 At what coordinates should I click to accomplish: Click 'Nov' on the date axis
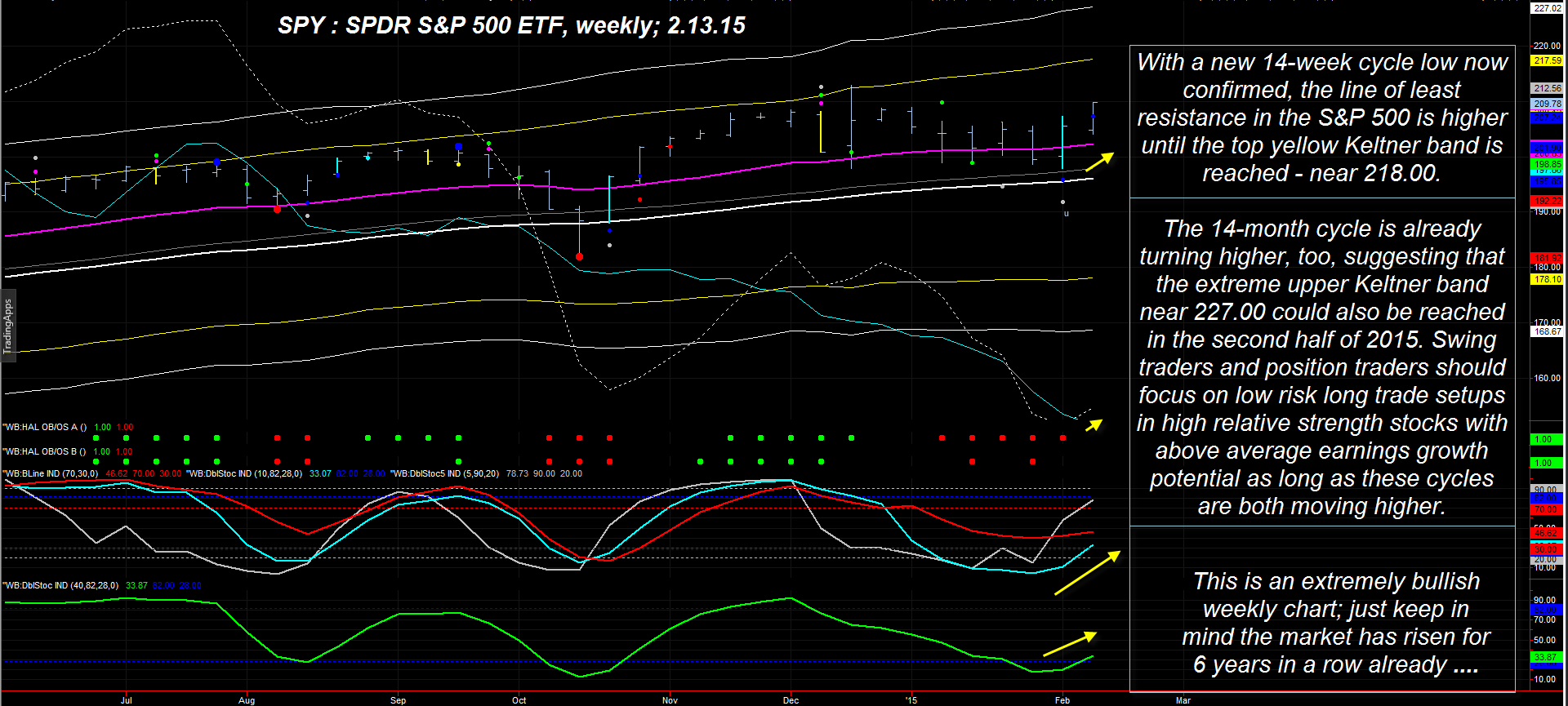670,700
